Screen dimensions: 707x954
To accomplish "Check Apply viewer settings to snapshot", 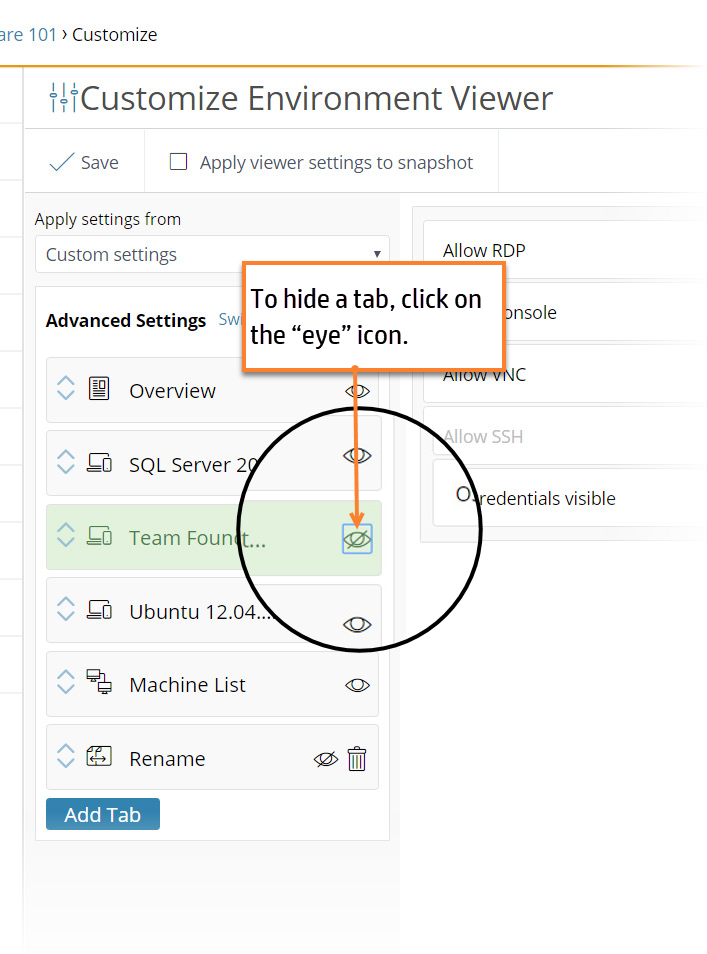I will pyautogui.click(x=178, y=160).
